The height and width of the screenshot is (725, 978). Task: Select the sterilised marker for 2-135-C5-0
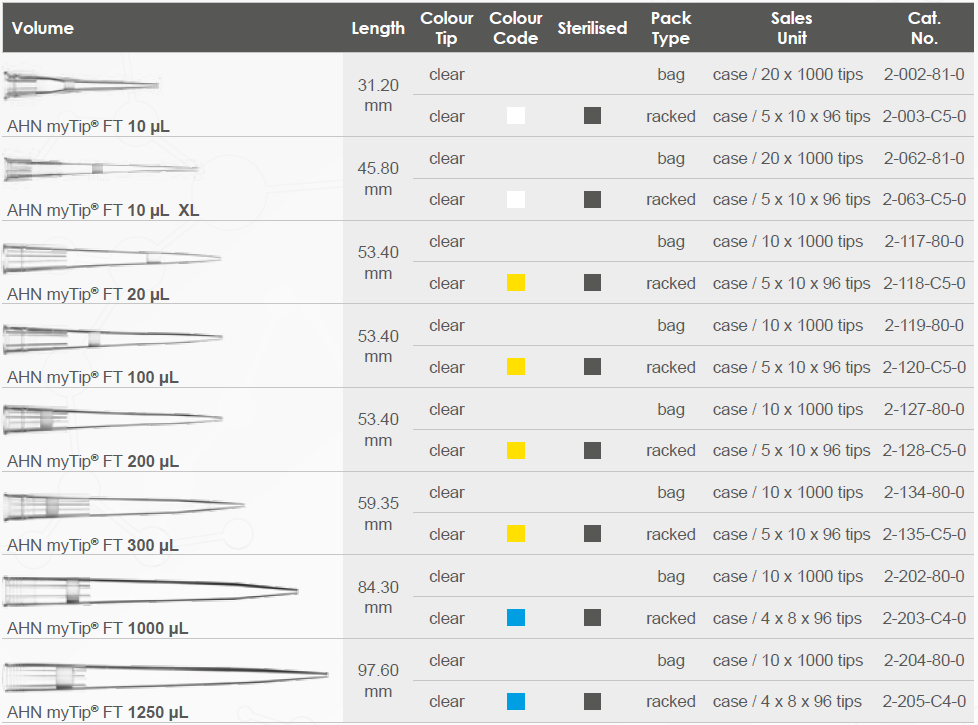click(593, 534)
